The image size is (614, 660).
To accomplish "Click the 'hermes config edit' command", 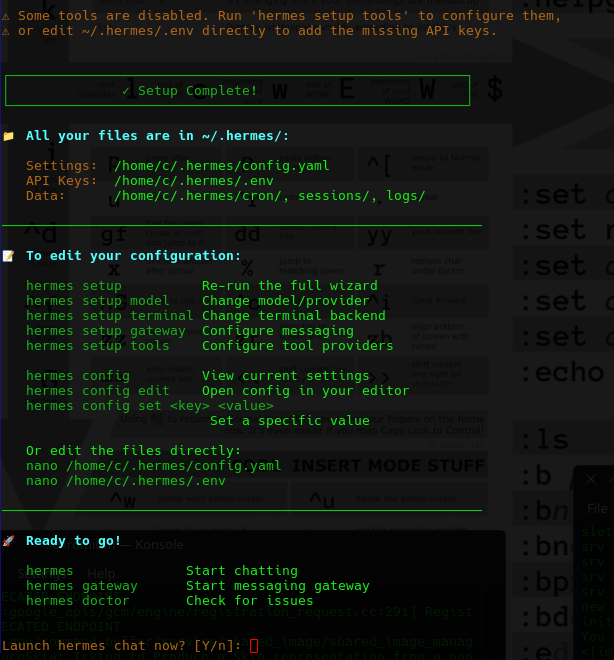I will point(98,391).
